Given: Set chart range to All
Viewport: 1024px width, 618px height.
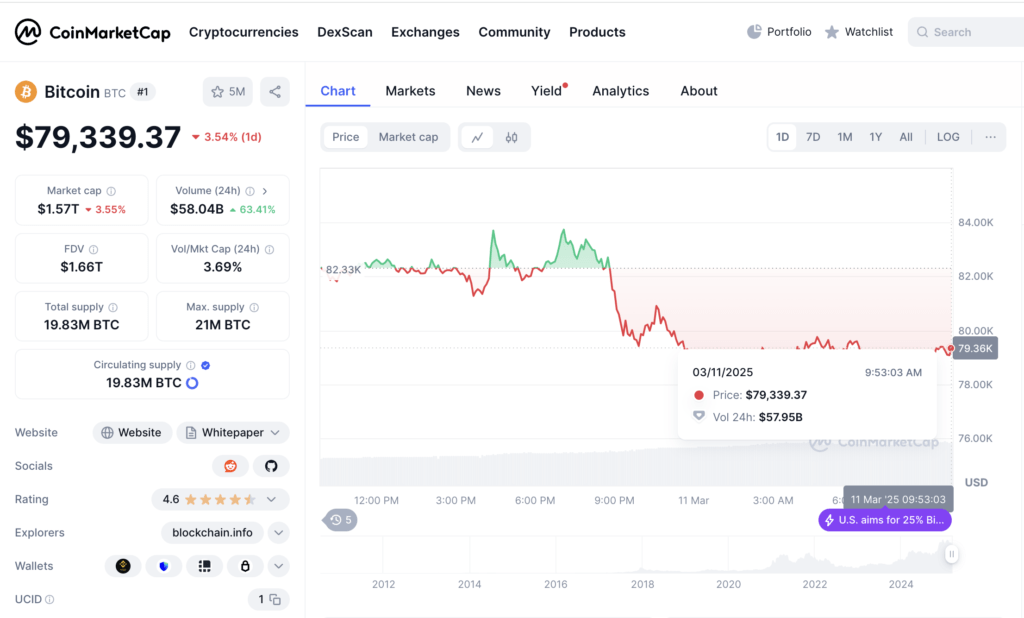Looking at the screenshot, I should [x=906, y=137].
